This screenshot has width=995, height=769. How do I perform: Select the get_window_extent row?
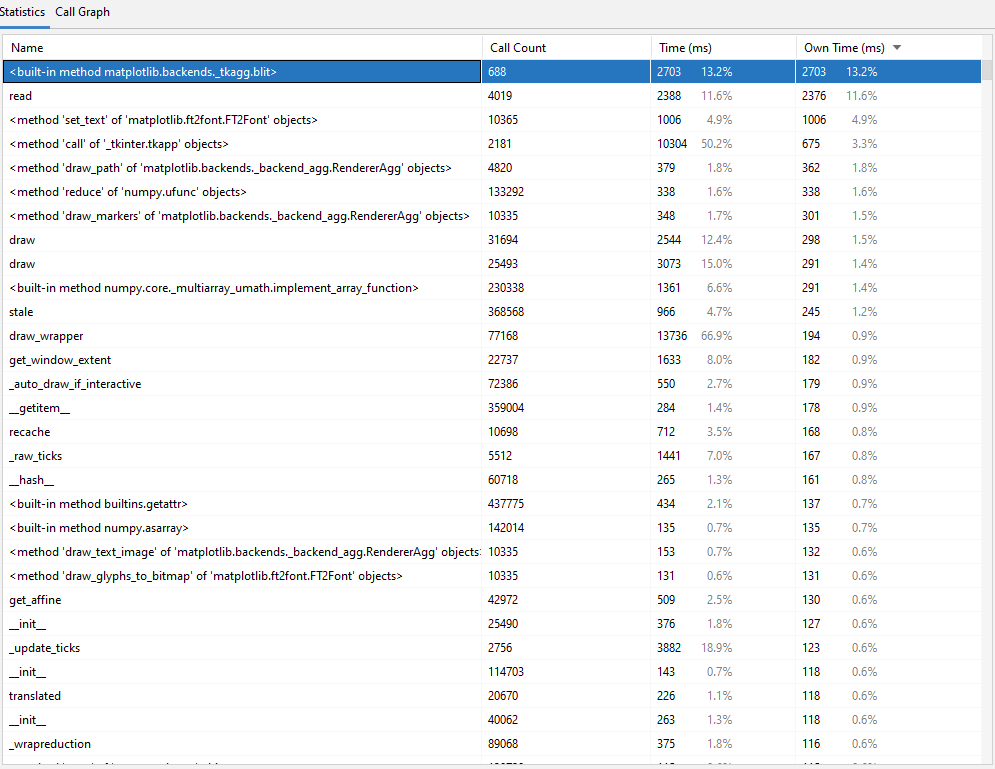[x=492, y=360]
